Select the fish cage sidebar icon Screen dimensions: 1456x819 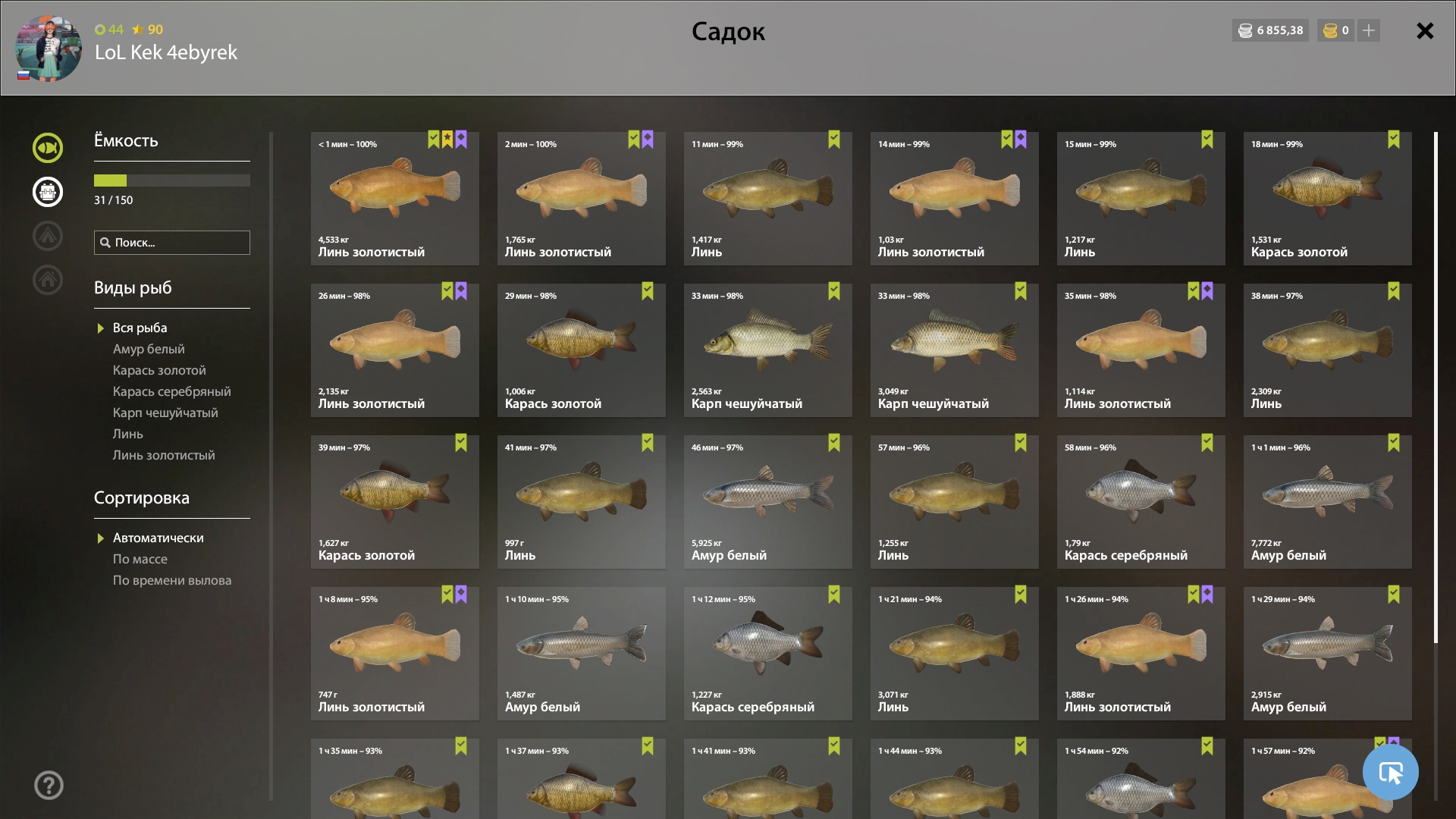click(x=48, y=192)
